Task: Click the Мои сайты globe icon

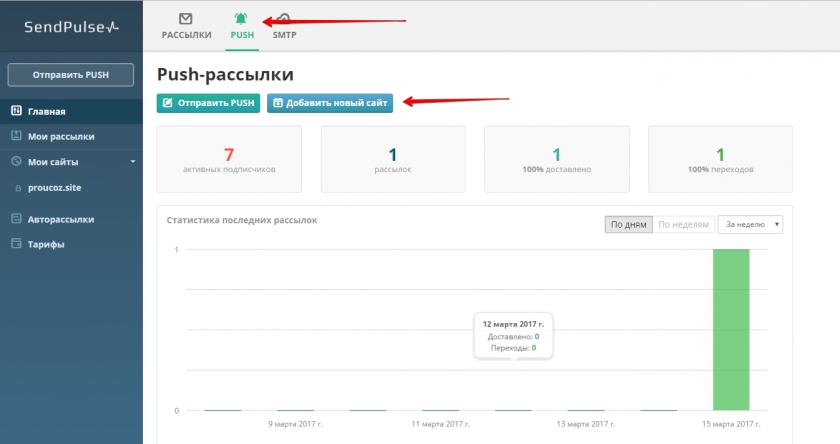Action: pyautogui.click(x=17, y=161)
